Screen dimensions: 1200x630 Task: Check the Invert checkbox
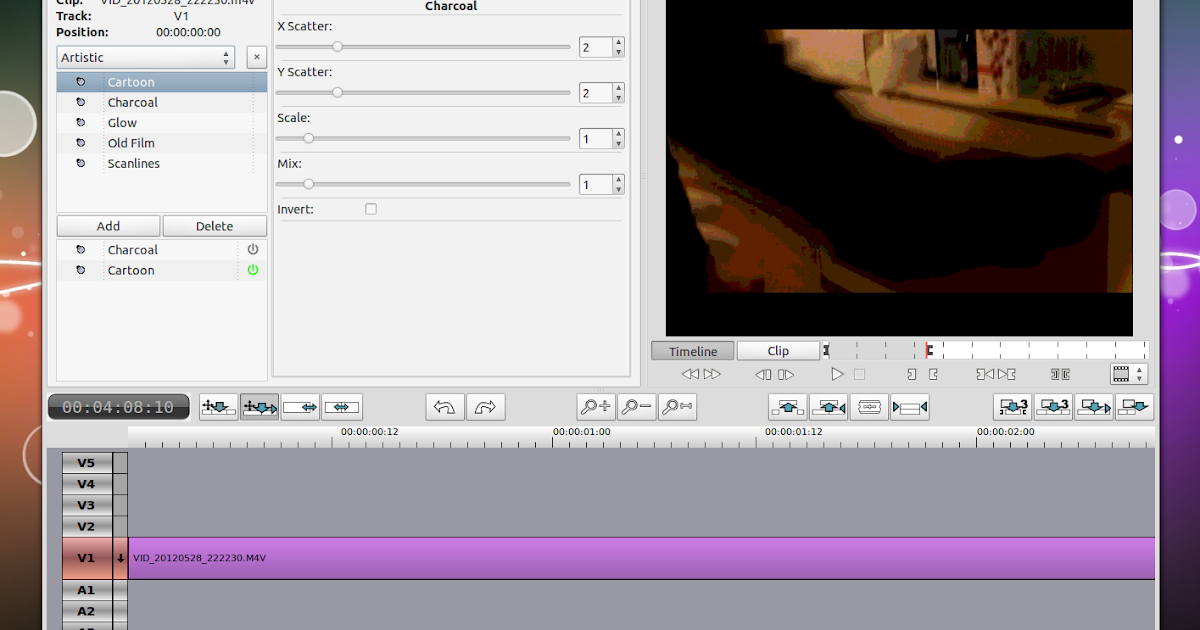pos(370,208)
